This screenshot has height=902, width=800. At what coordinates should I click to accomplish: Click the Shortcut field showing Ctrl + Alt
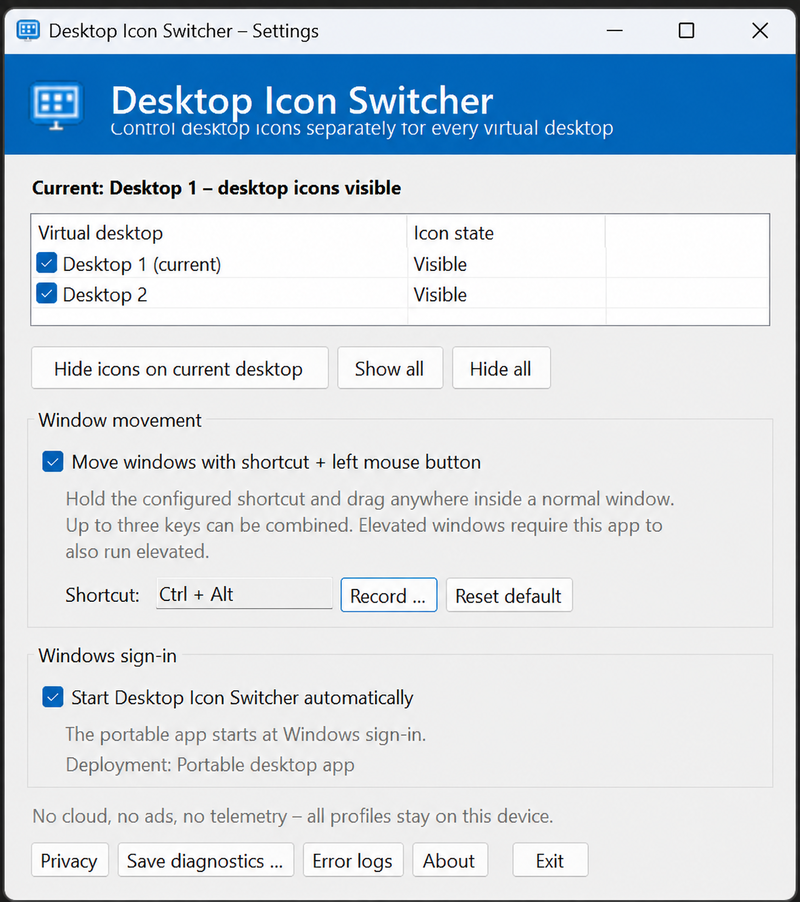click(x=244, y=594)
